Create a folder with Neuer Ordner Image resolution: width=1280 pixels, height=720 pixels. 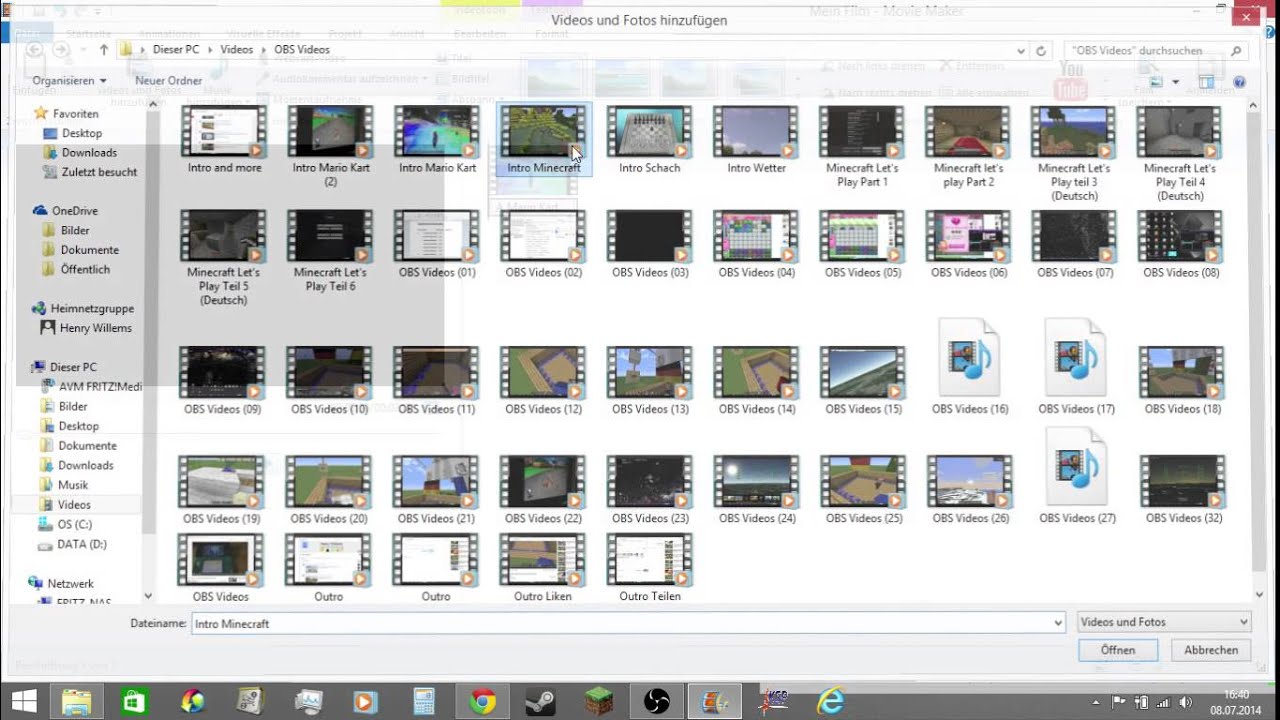[169, 80]
